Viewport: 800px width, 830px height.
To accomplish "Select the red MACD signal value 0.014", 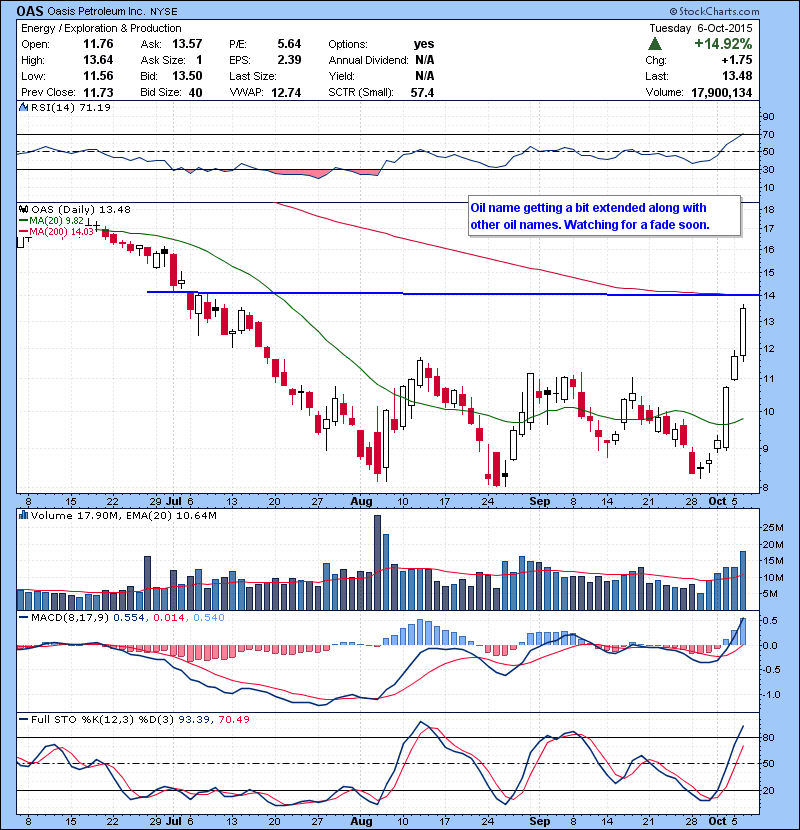I will coord(169,617).
